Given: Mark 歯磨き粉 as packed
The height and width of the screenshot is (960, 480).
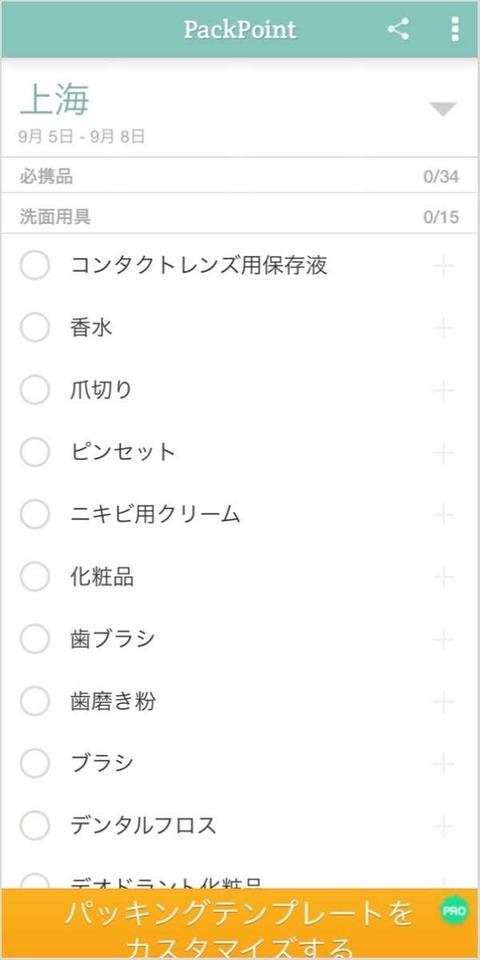Looking at the screenshot, I should [x=35, y=701].
